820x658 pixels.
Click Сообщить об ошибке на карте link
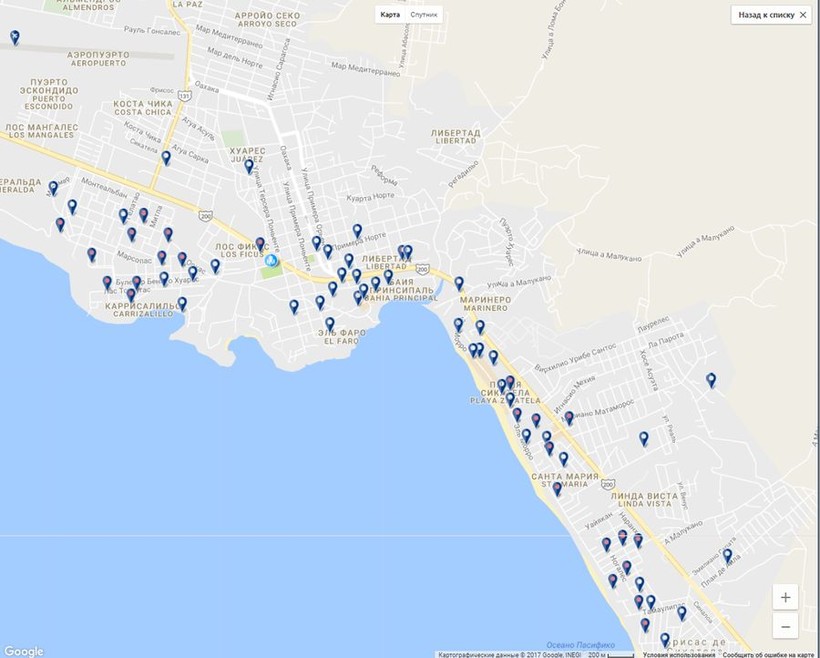coord(763,654)
